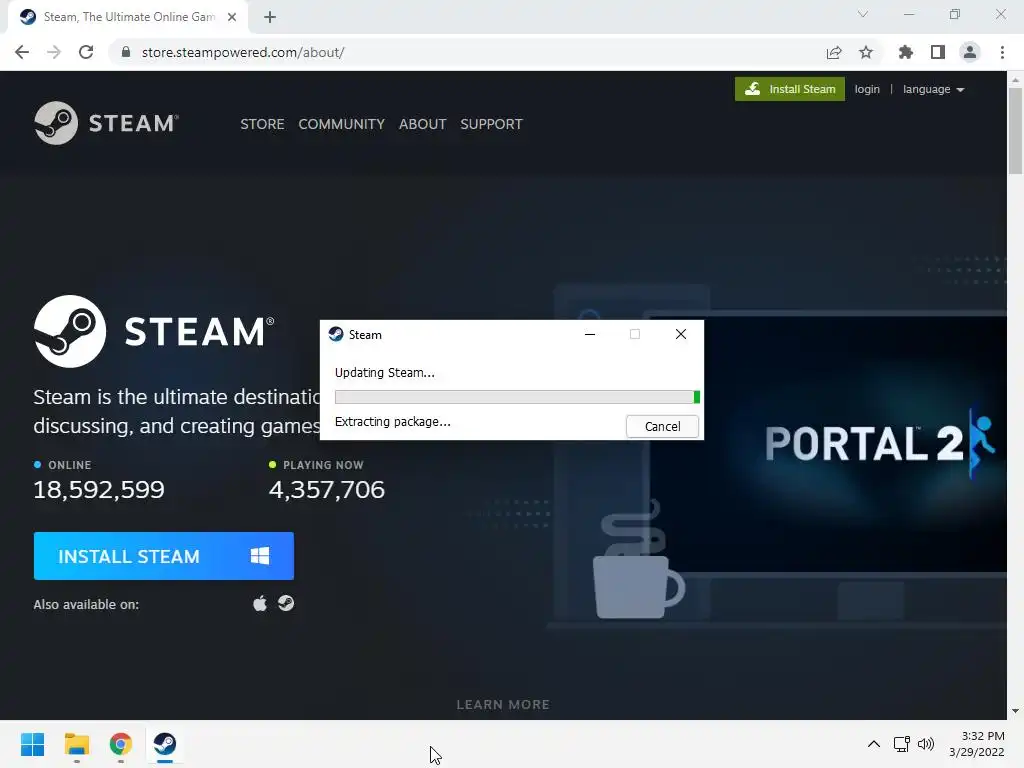1024x768 pixels.
Task: Open the COMMUNITY menu item
Action: click(x=341, y=124)
